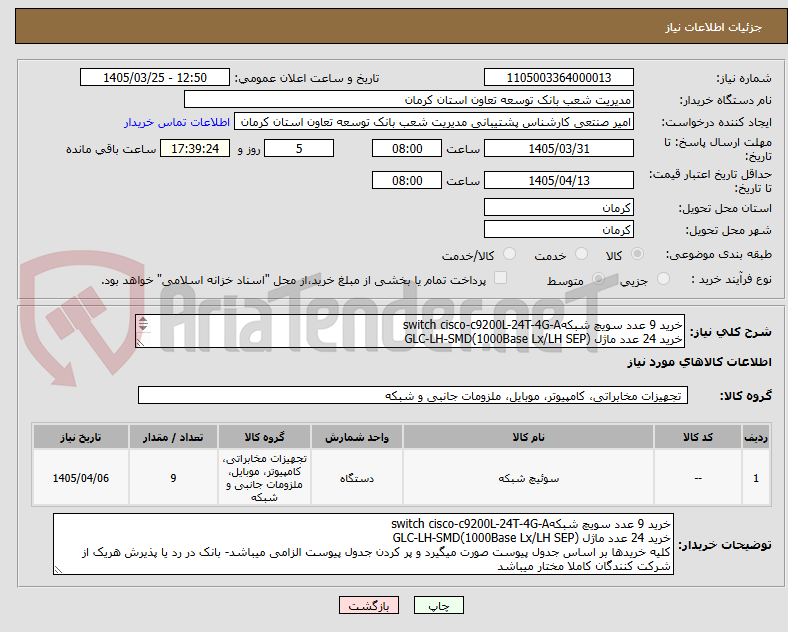
Task: Click the دستگاه unit cell
Action: point(357,478)
